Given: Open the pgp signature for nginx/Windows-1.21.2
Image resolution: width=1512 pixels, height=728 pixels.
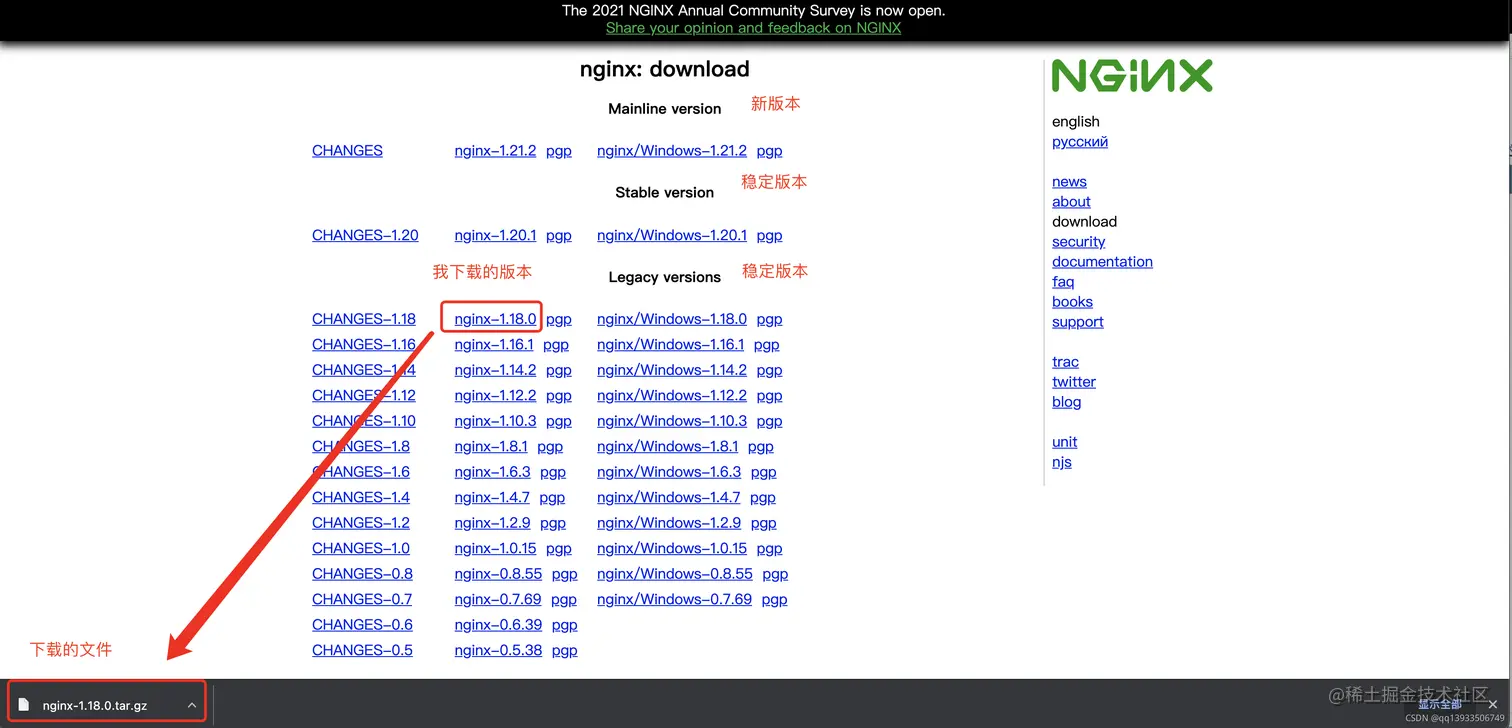Looking at the screenshot, I should (x=769, y=151).
